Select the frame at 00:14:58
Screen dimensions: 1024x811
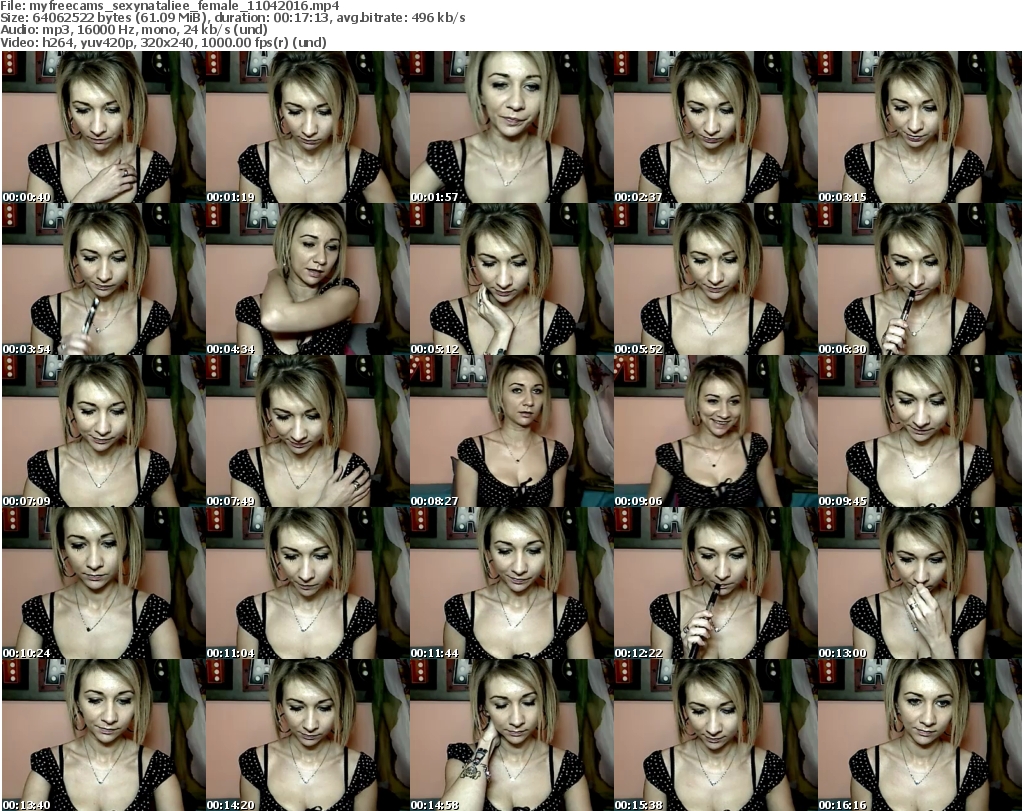pyautogui.click(x=511, y=735)
